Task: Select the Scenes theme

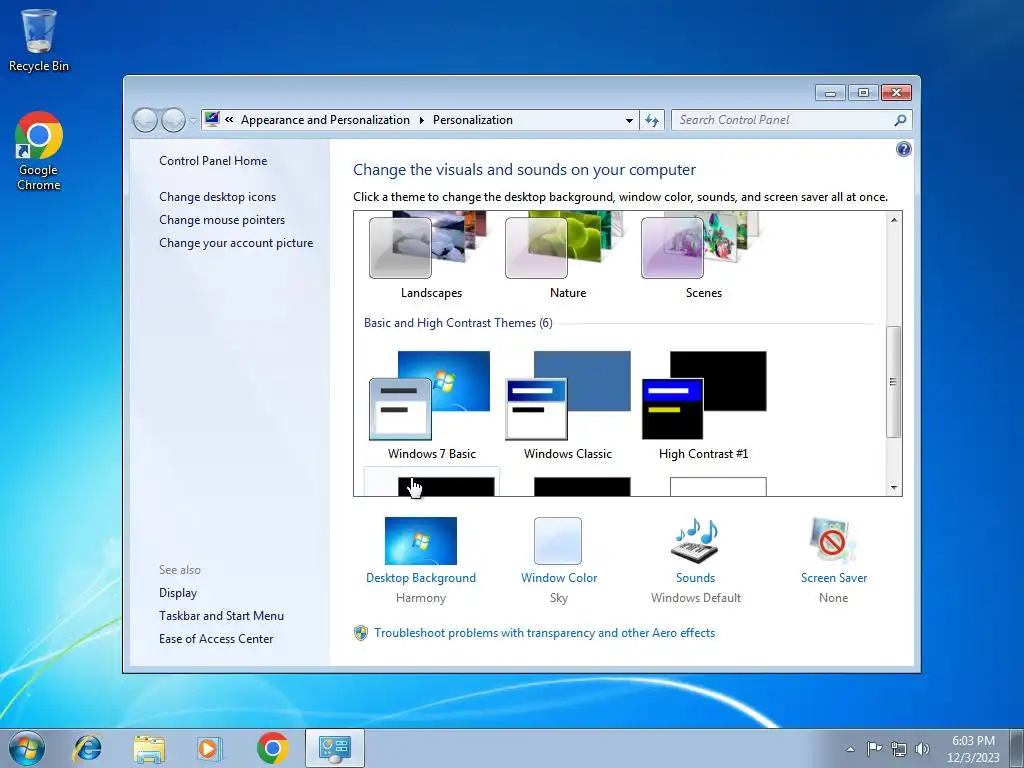Action: [703, 256]
